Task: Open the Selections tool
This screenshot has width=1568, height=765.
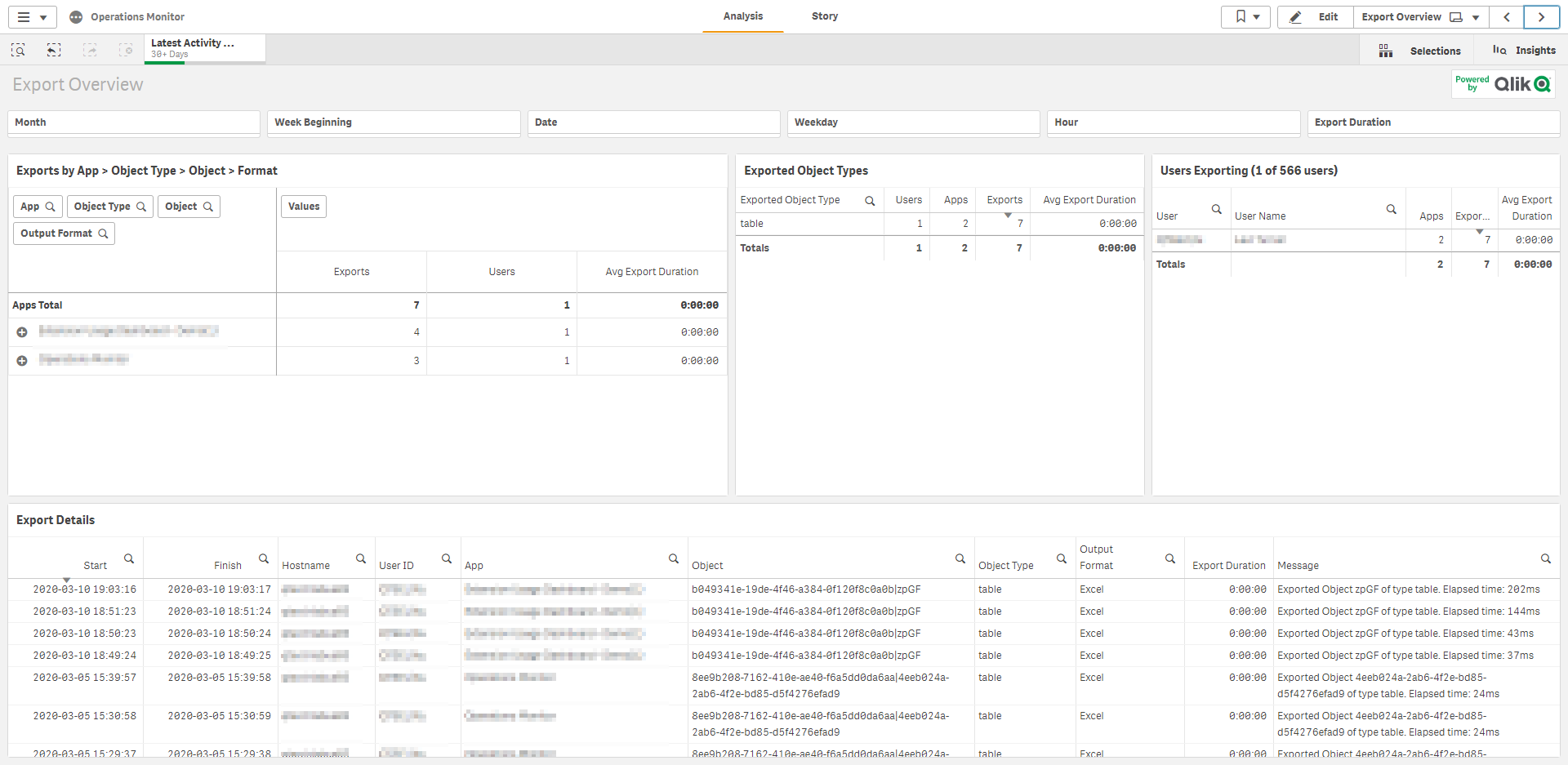Action: pos(1423,51)
